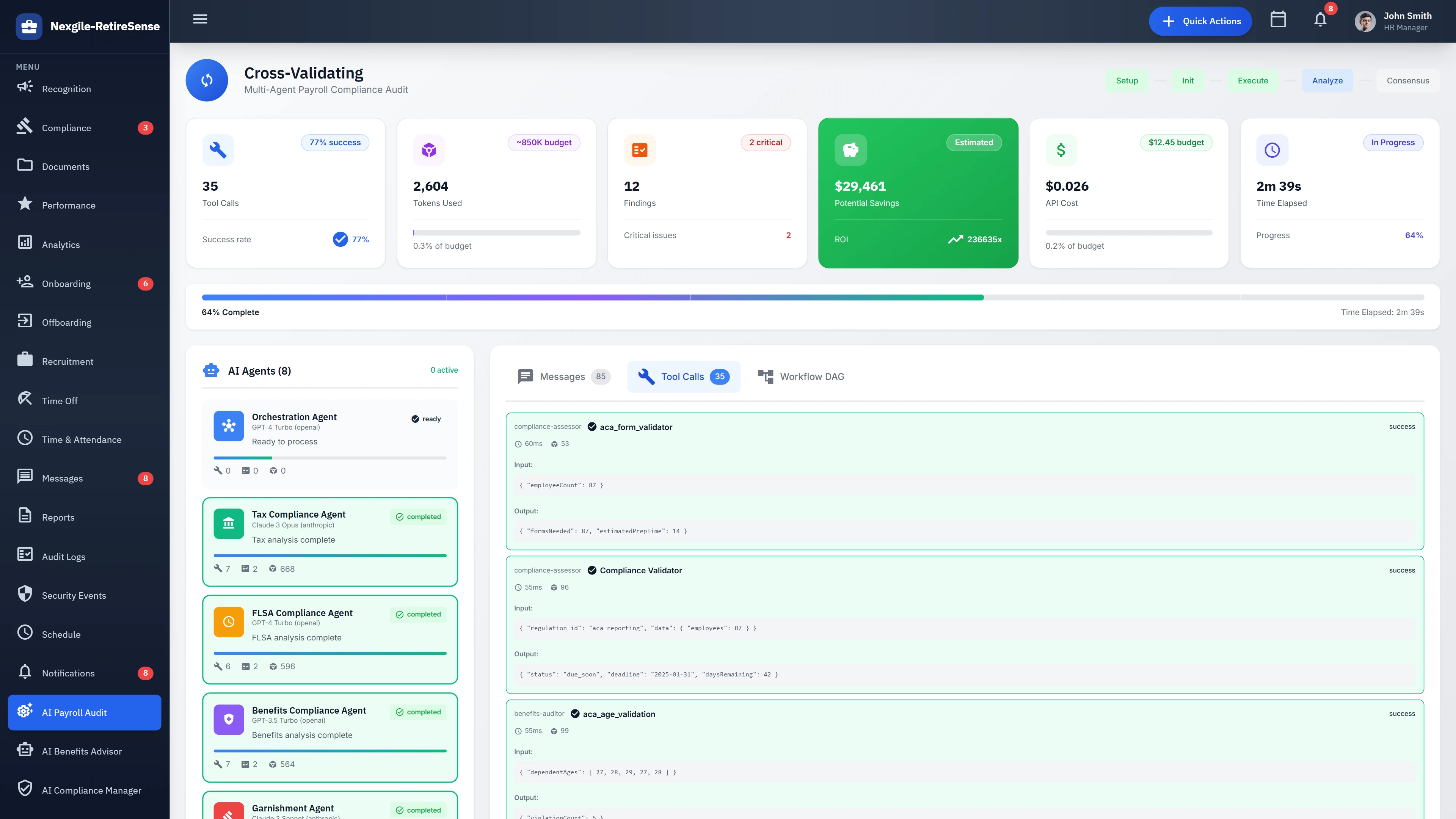The height and width of the screenshot is (819, 1456).
Task: Click the robot icon beside AI Agents
Action: (210, 370)
